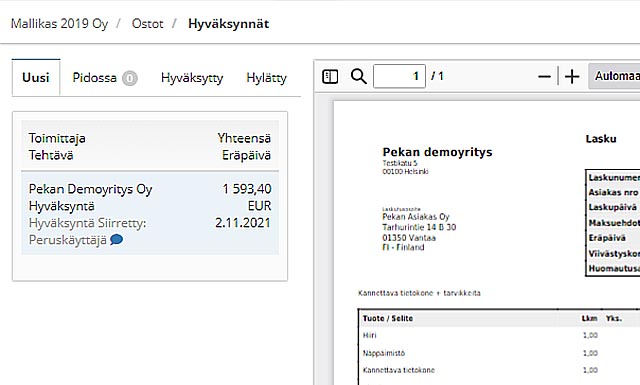Switch to the Pidossa tab
This screenshot has width=640, height=385.
click(104, 78)
